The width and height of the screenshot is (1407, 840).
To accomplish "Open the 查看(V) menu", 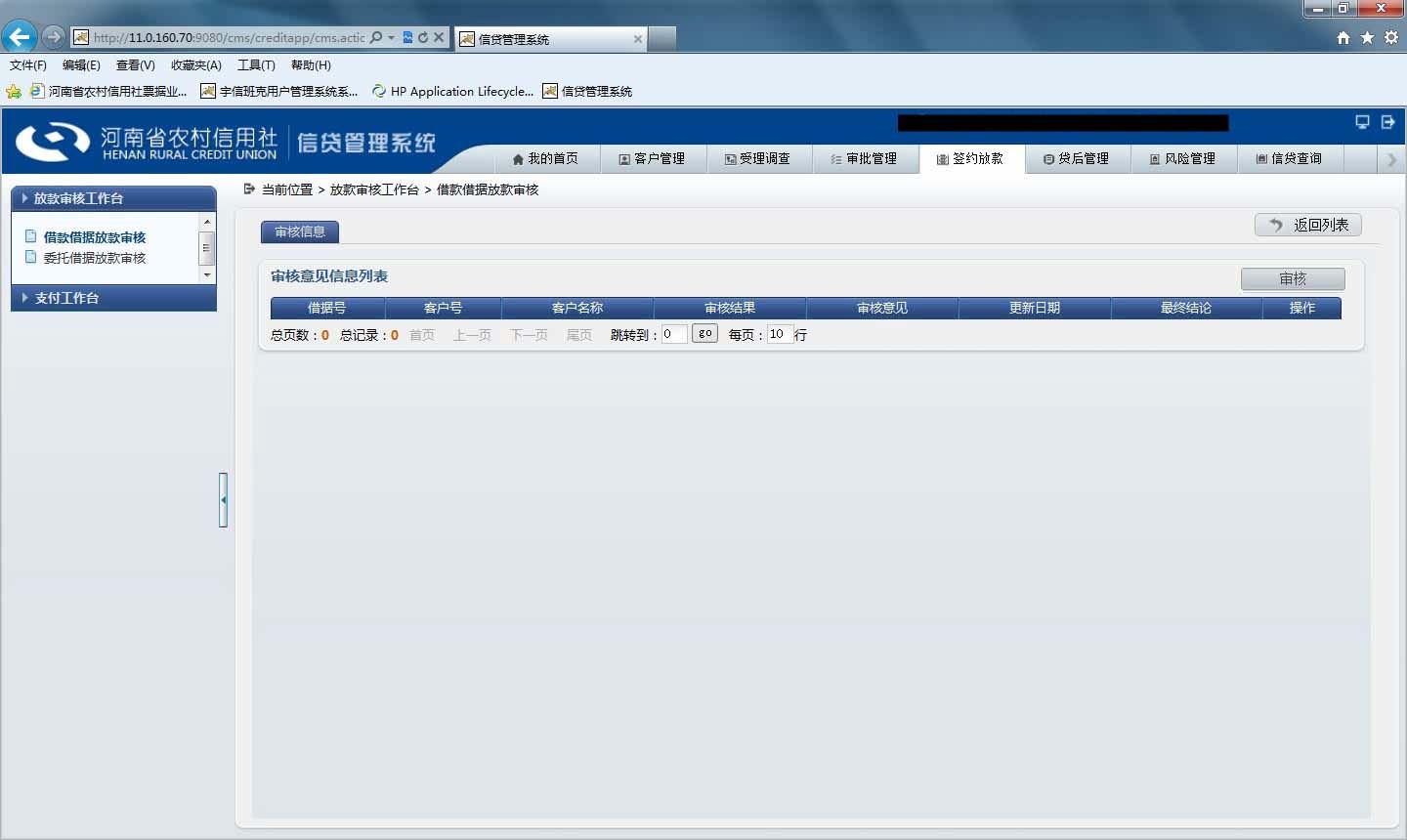I will 135,65.
